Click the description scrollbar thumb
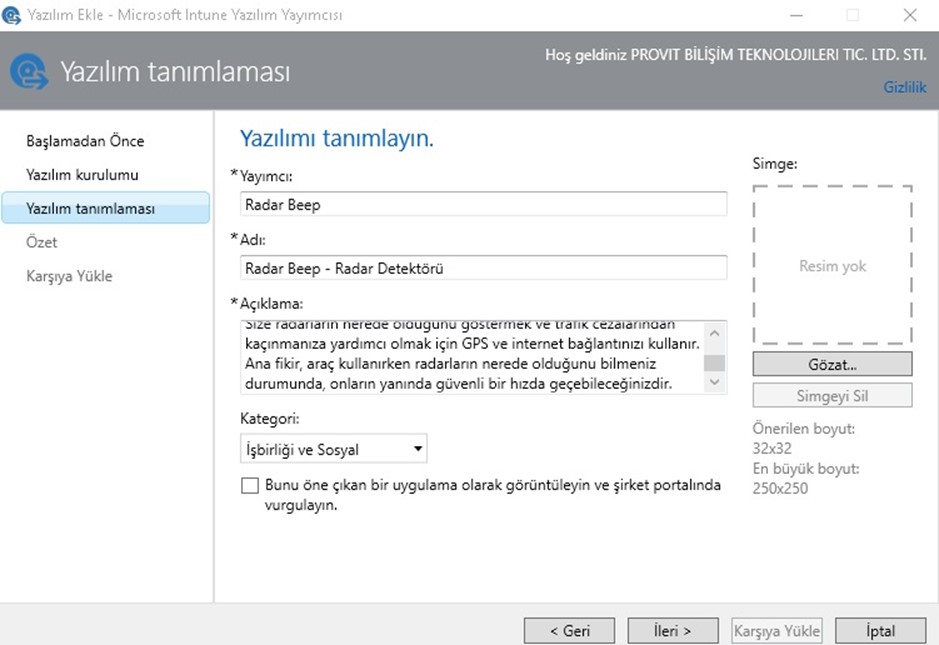The height and width of the screenshot is (645, 939). pyautogui.click(x=714, y=363)
